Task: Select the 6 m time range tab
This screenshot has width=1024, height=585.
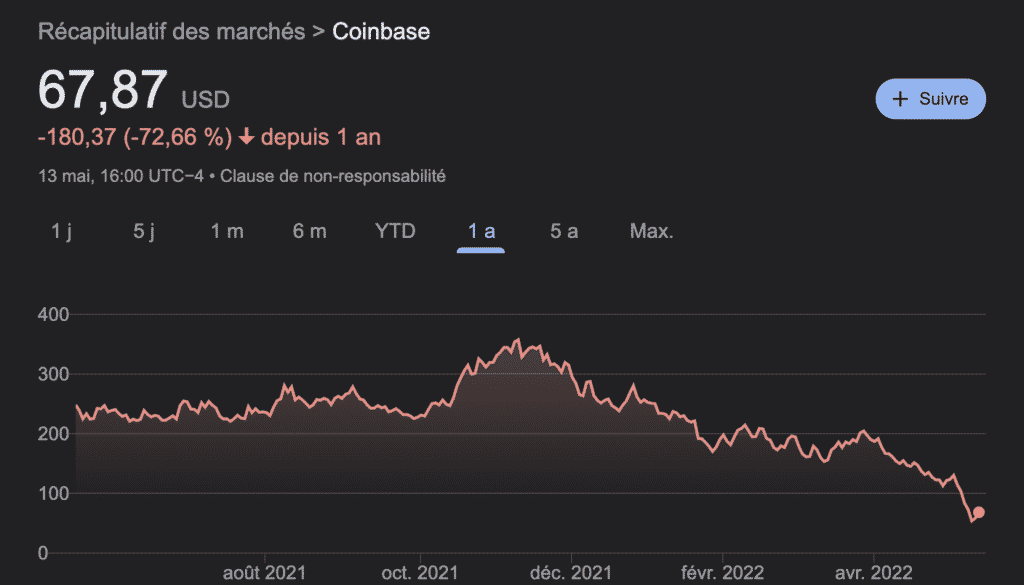Action: (310, 231)
